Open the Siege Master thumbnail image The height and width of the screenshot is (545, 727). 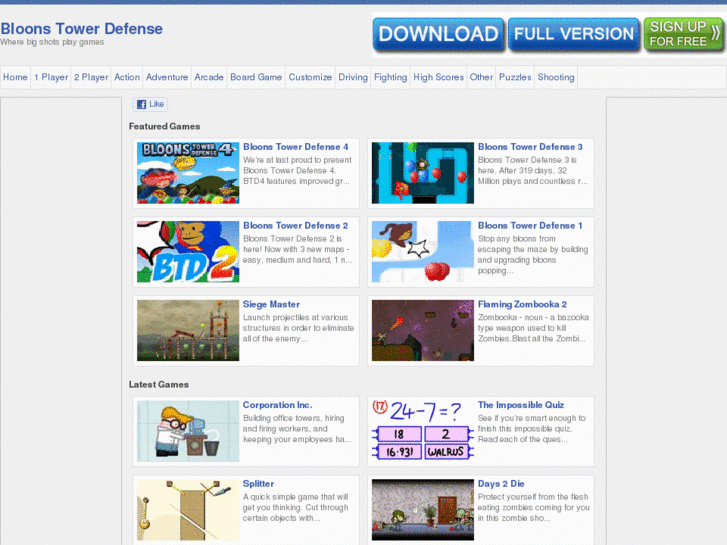[188, 330]
